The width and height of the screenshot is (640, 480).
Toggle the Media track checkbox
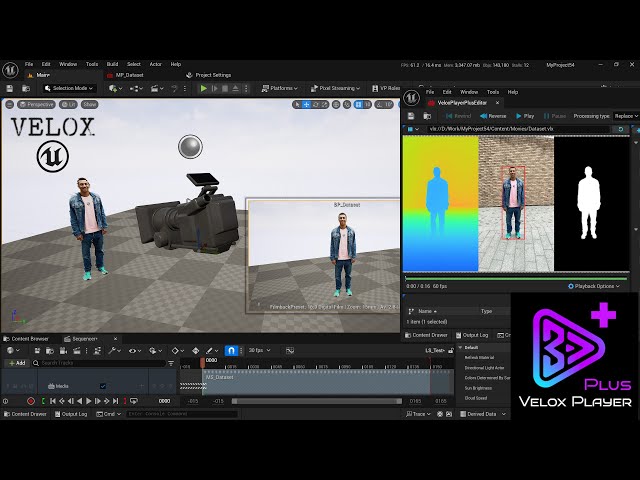(x=103, y=386)
